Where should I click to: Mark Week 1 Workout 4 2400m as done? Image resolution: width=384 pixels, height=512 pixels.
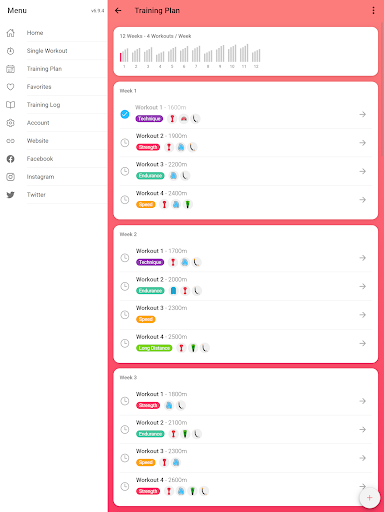(125, 200)
